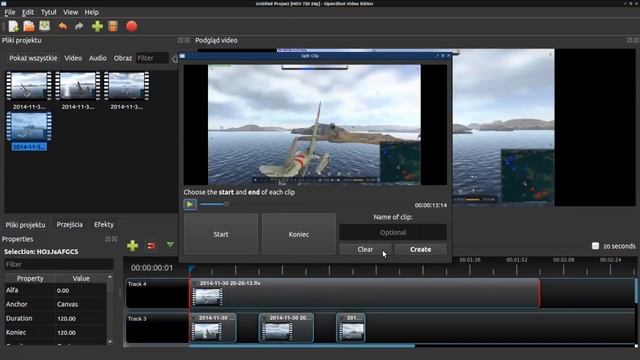Image resolution: width=640 pixels, height=360 pixels.
Task: Select the Audio filter tab
Action: coord(98,58)
